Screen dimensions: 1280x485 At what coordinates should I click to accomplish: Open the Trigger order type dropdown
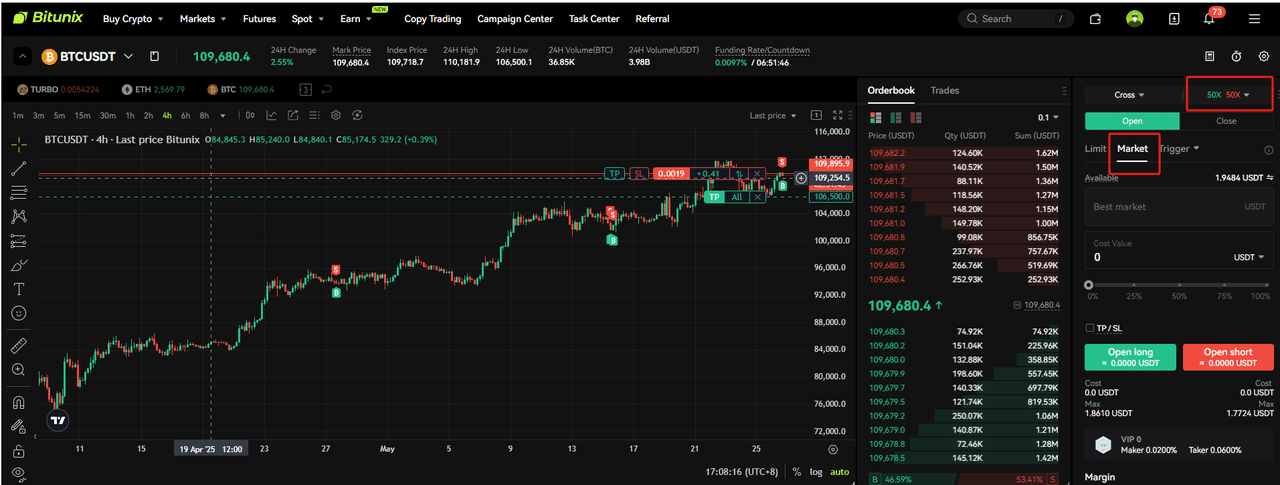coord(1180,149)
